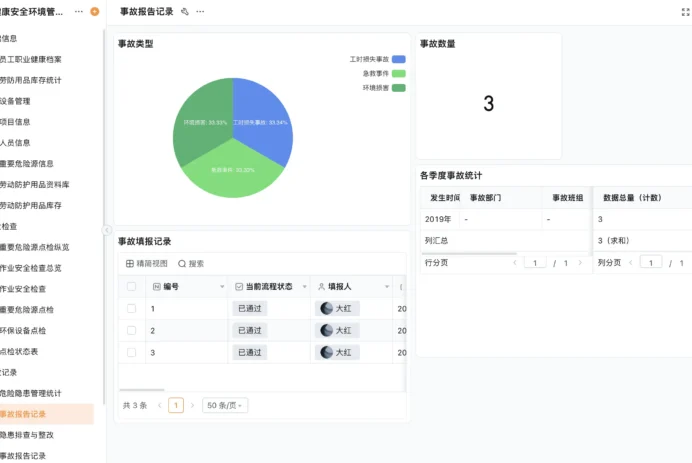Open 作业安全检查总览 in the sidebar
The image size is (692, 463).
(x=31, y=268)
